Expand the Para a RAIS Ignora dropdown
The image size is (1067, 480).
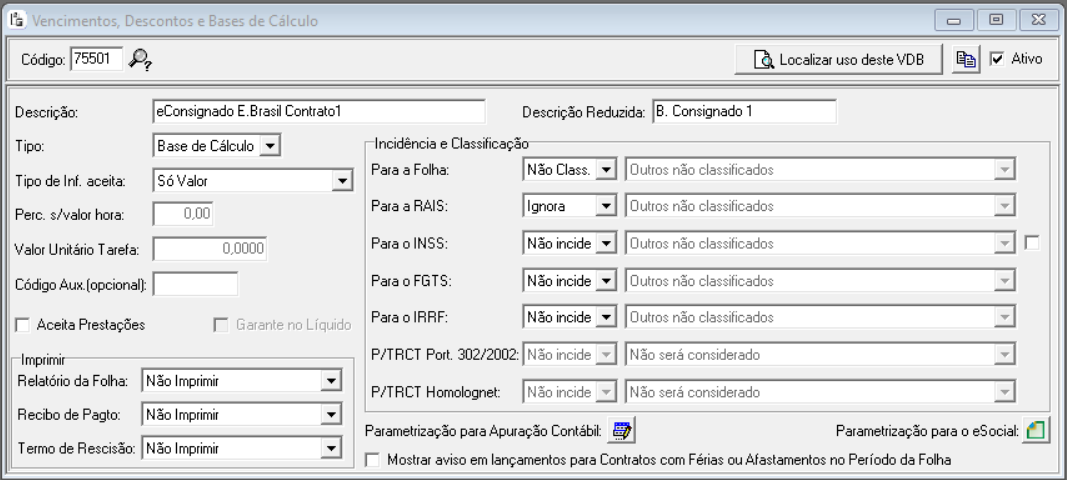pos(606,206)
